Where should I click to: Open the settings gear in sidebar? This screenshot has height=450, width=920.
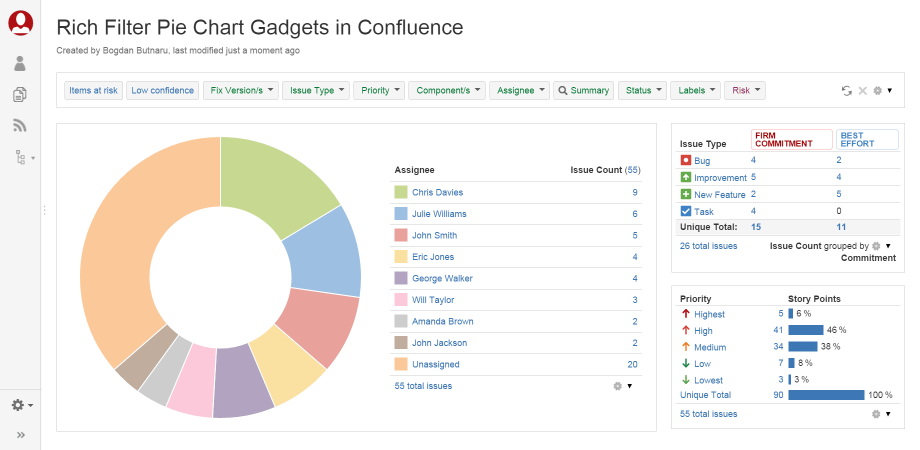click(x=20, y=405)
